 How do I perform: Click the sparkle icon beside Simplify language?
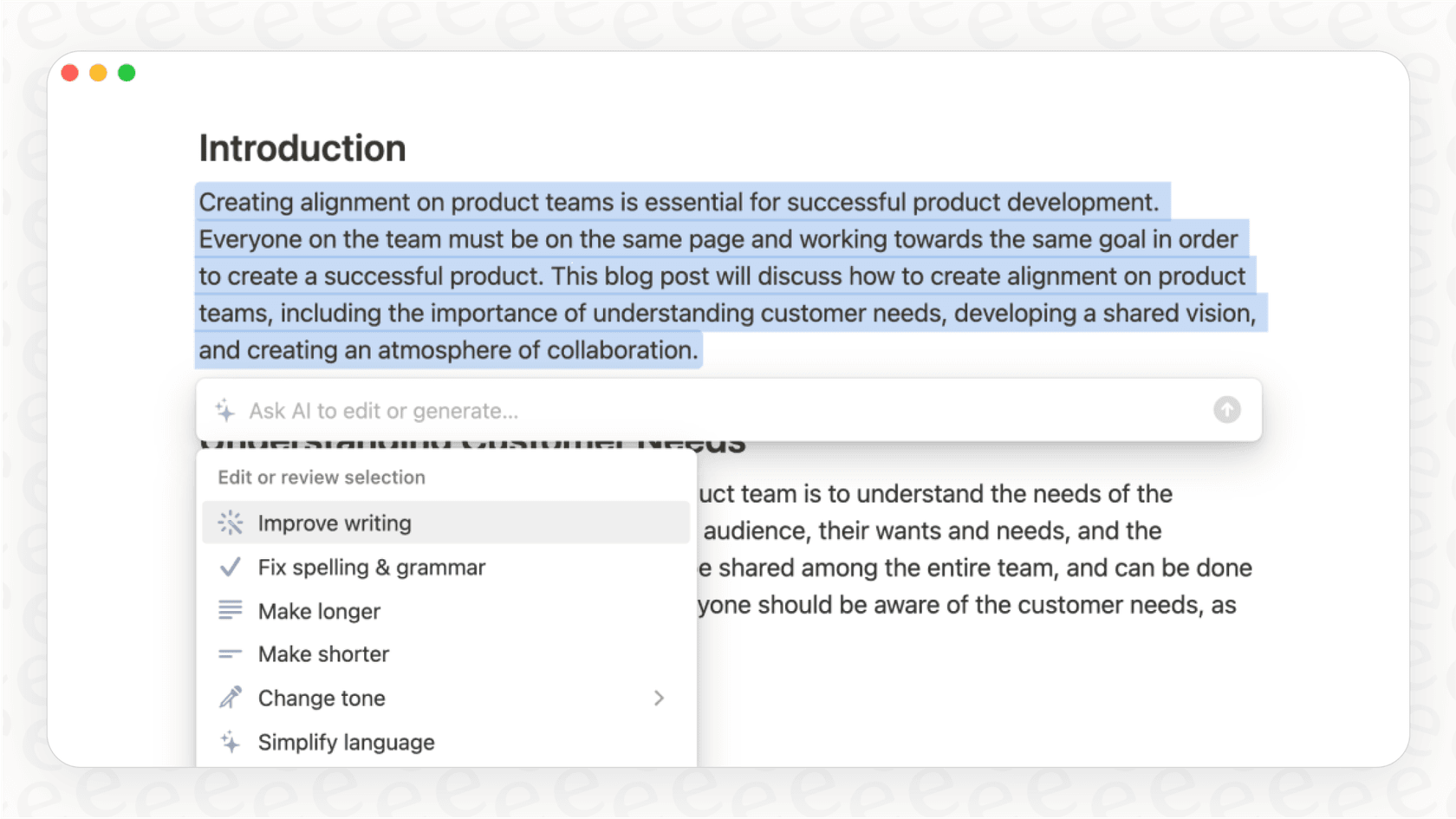pyautogui.click(x=231, y=742)
